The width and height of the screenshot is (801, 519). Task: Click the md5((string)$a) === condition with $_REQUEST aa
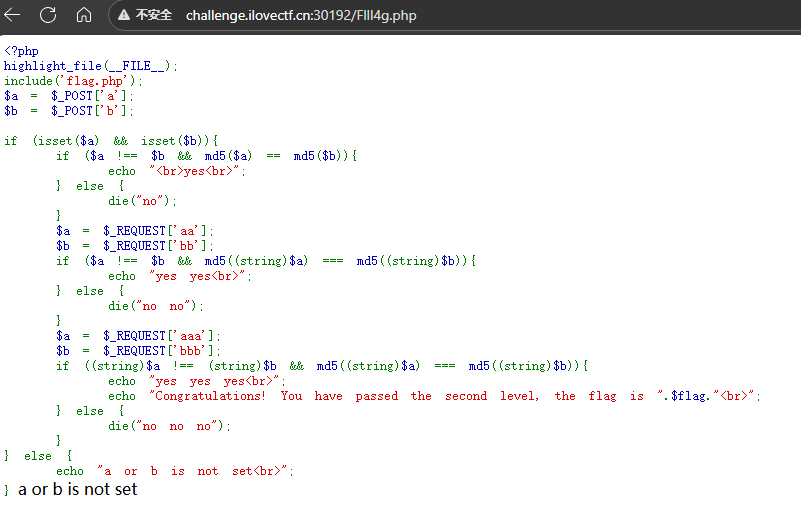coord(266,261)
